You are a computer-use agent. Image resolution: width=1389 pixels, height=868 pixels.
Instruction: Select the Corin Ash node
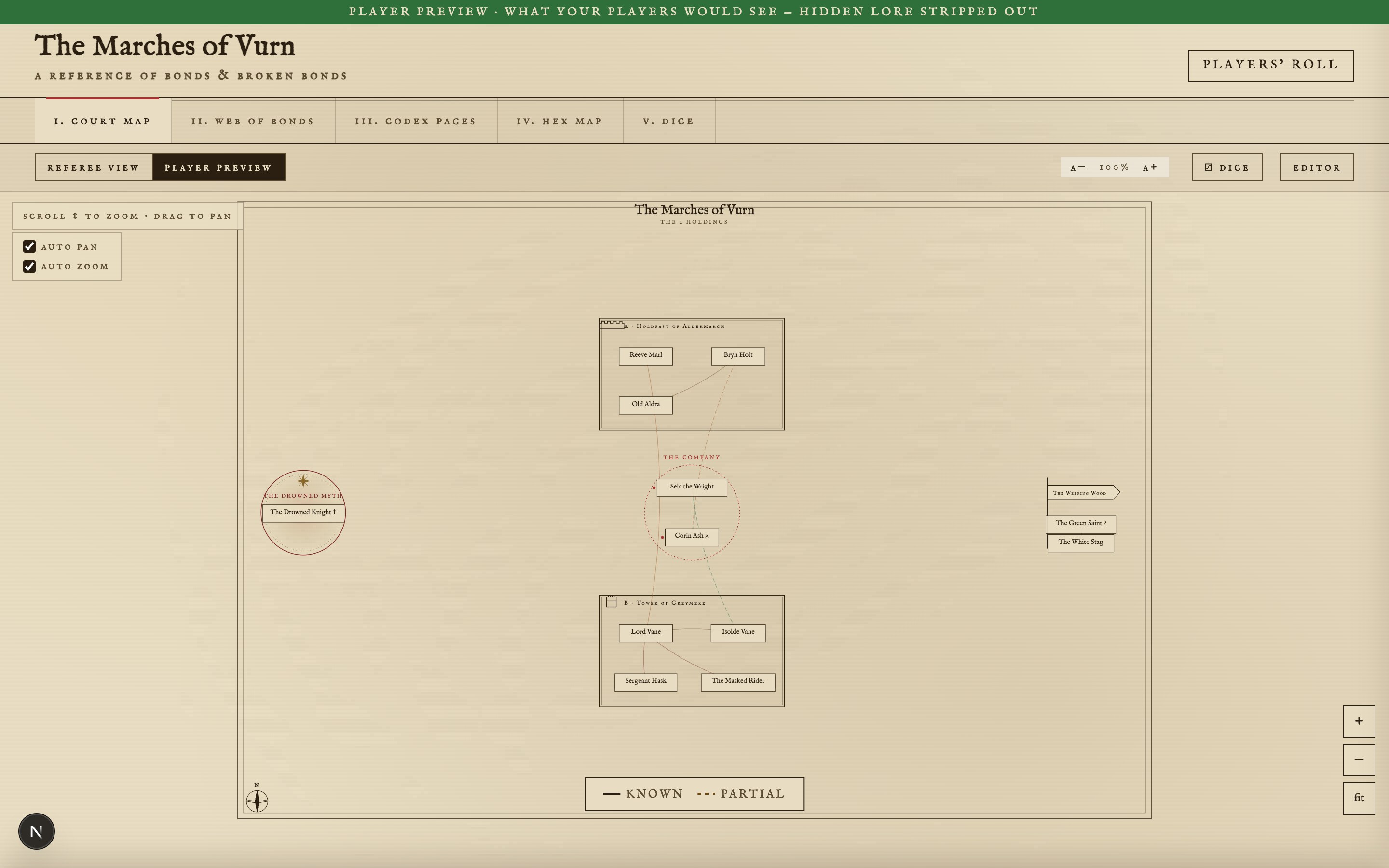point(692,537)
